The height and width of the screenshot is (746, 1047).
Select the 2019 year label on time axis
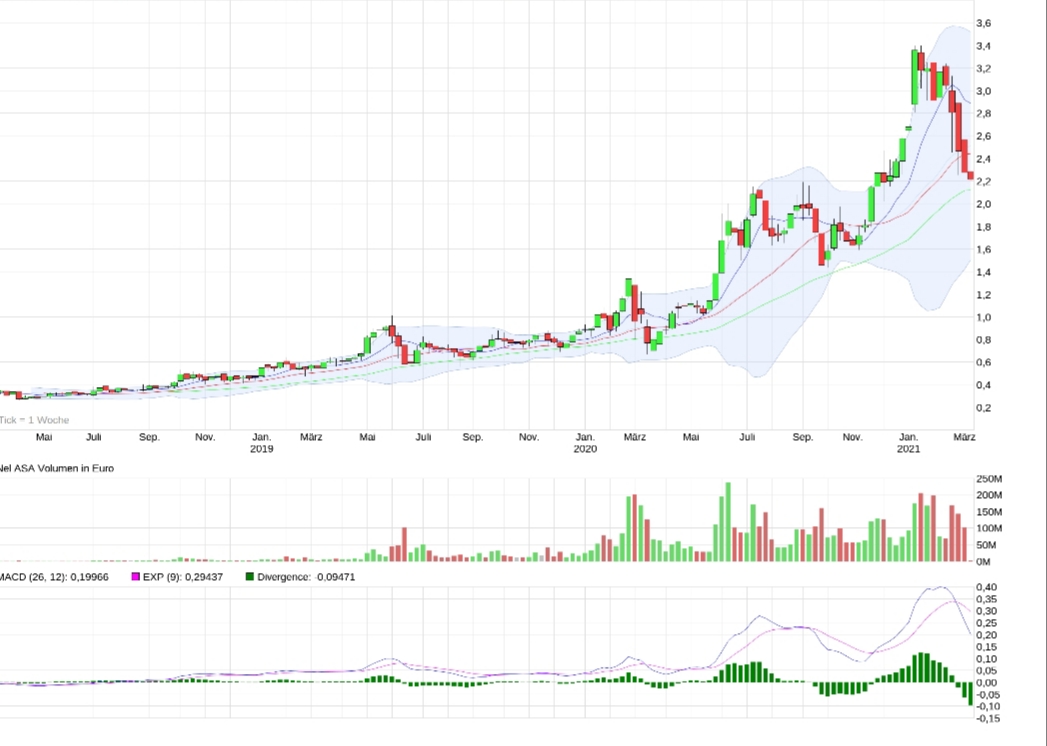[x=261, y=450]
